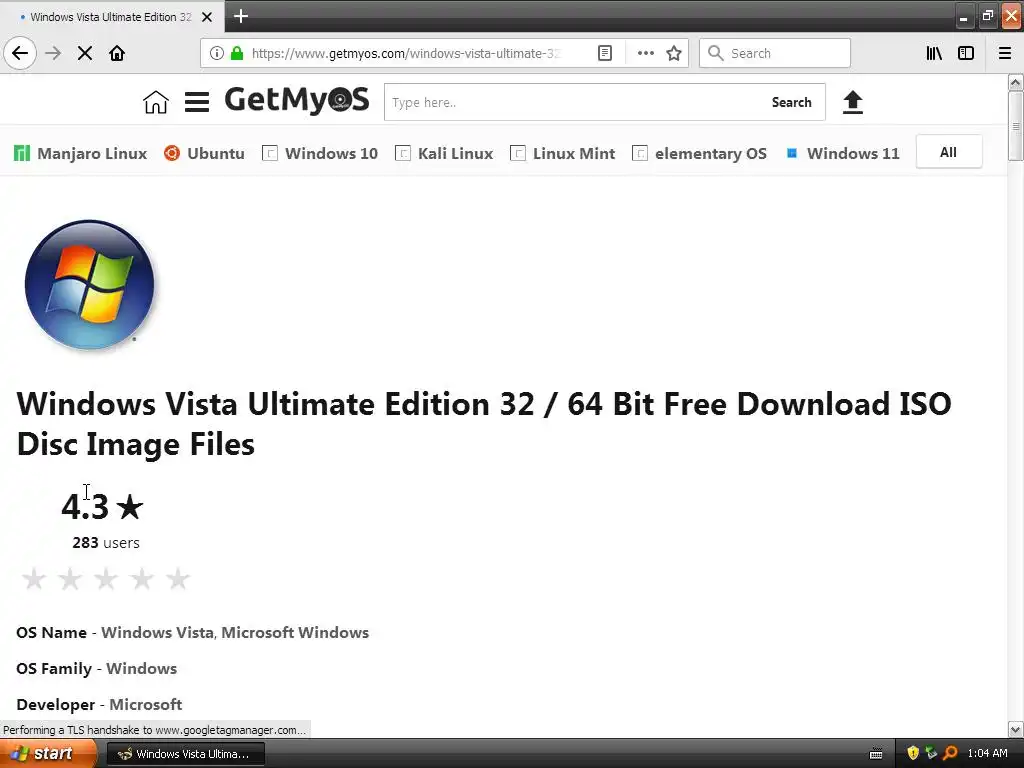Click the All button
Screen dimensions: 1024x768
click(948, 152)
